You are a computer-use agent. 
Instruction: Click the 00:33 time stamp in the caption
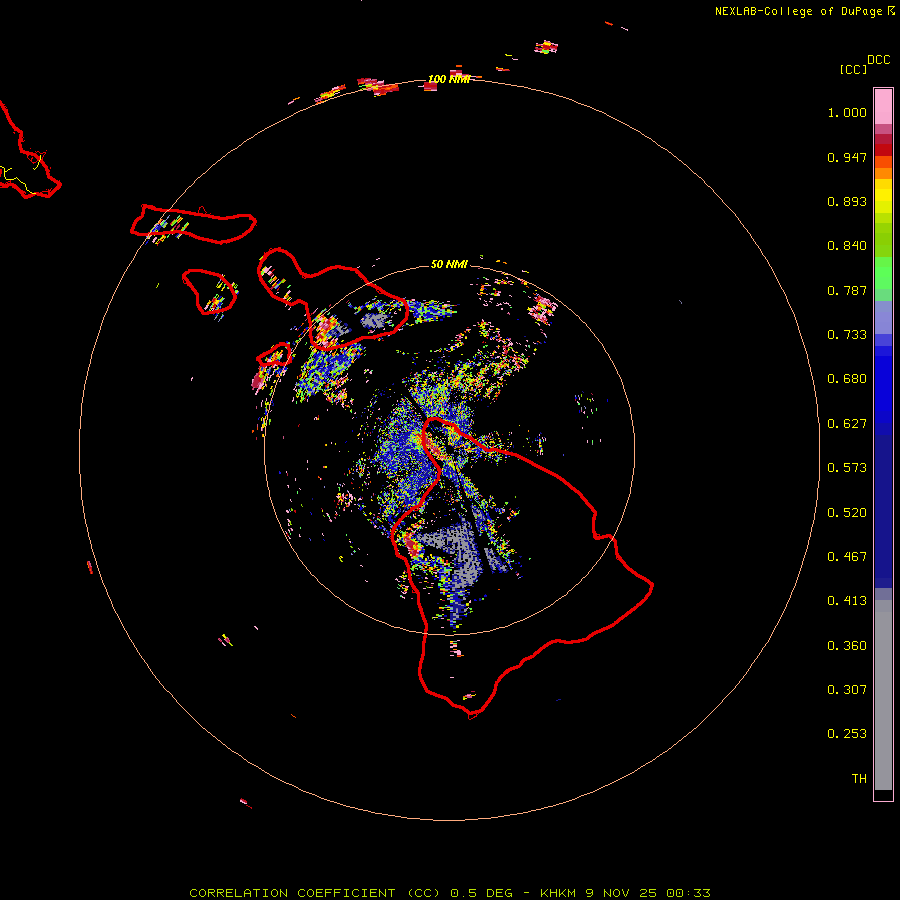(x=688, y=893)
